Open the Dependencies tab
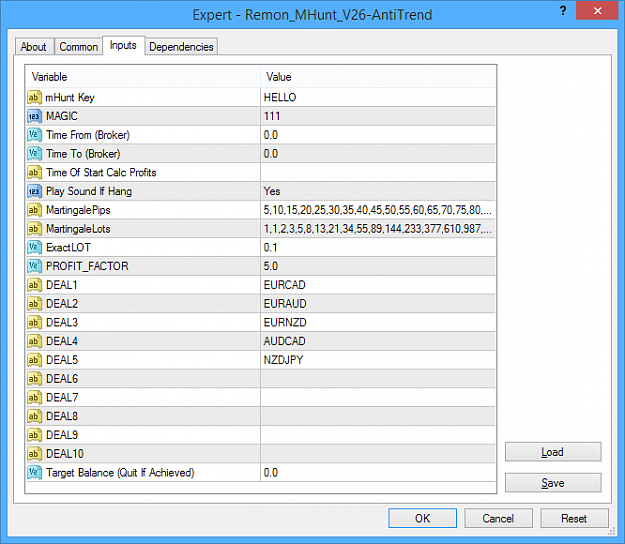This screenshot has height=544, width=625. coord(181,47)
